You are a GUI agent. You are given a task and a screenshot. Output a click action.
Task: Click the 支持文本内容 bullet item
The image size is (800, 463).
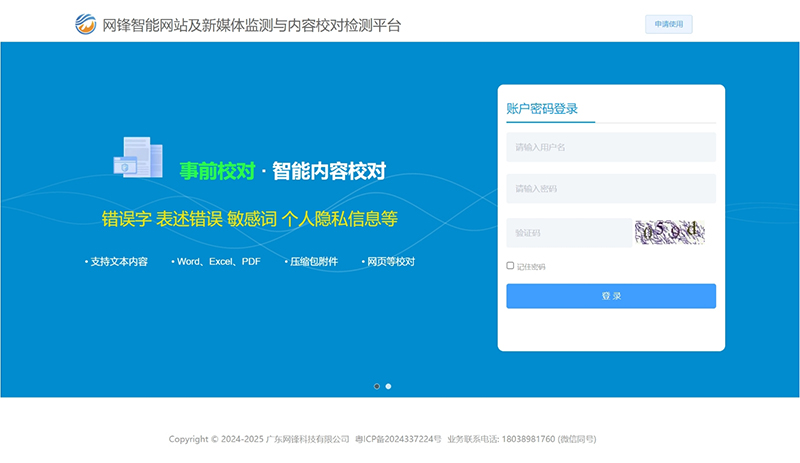(118, 262)
